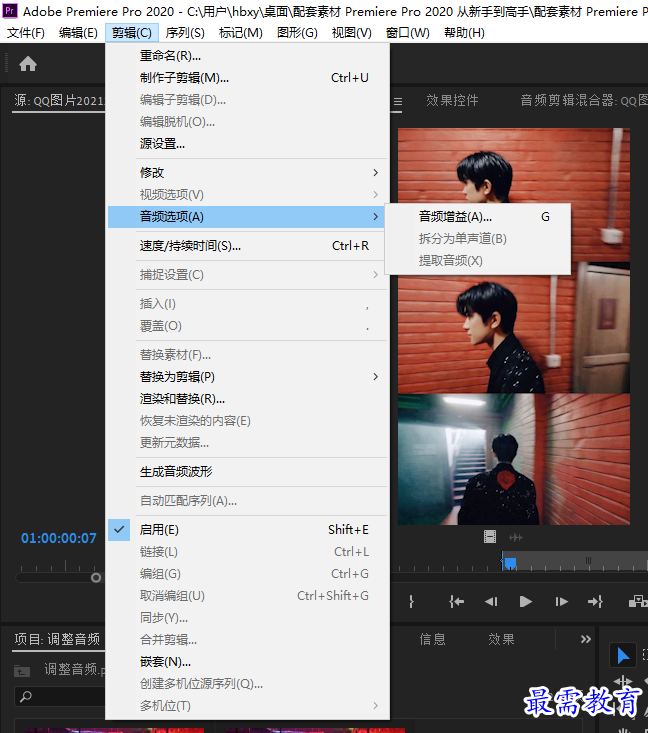Click the zoom scrollbar circular handle
The height and width of the screenshot is (733, 648).
tap(96, 578)
